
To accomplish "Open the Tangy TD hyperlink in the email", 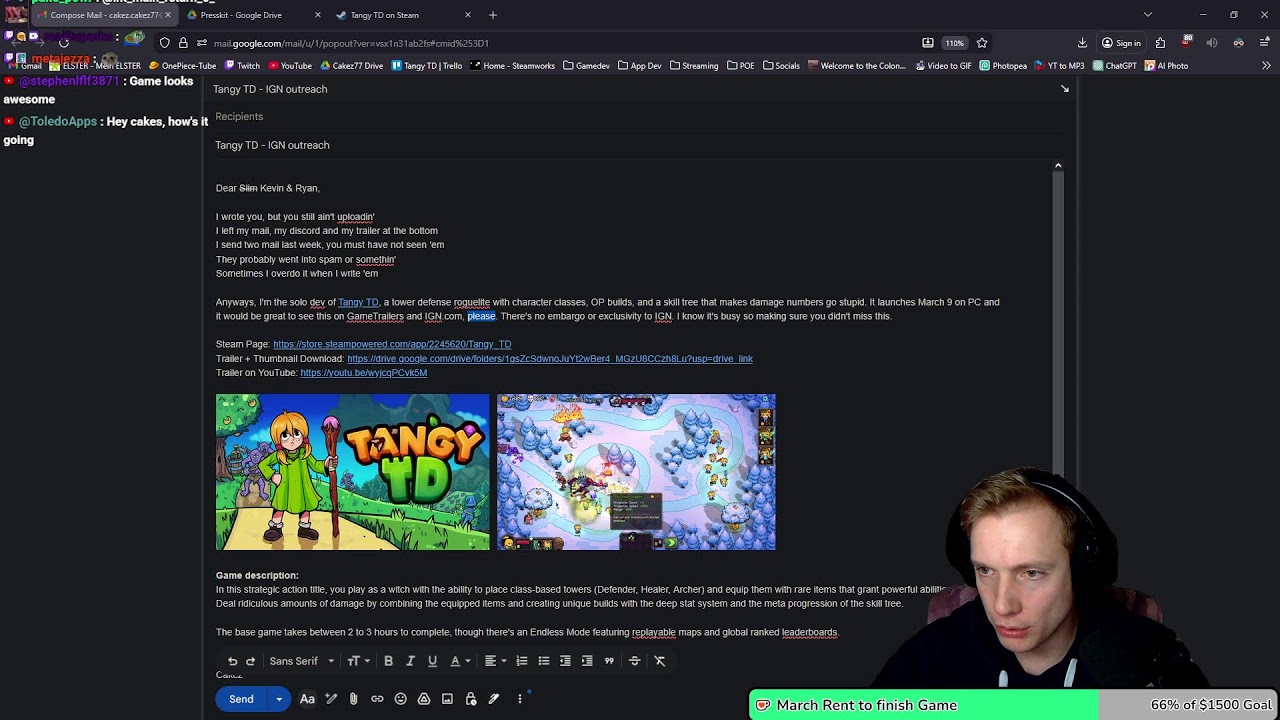I will [358, 302].
